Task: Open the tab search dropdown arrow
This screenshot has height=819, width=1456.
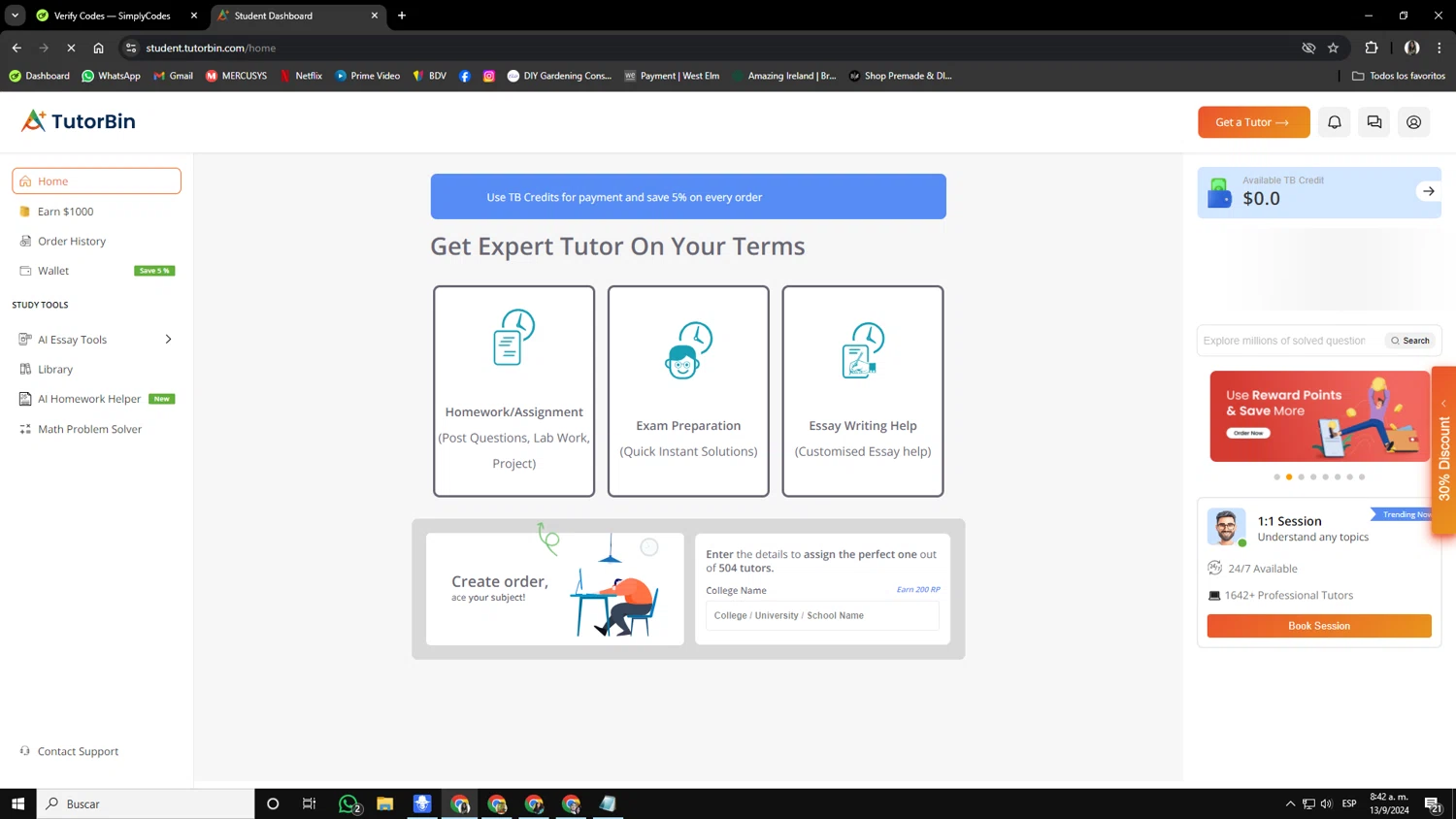Action: (15, 16)
